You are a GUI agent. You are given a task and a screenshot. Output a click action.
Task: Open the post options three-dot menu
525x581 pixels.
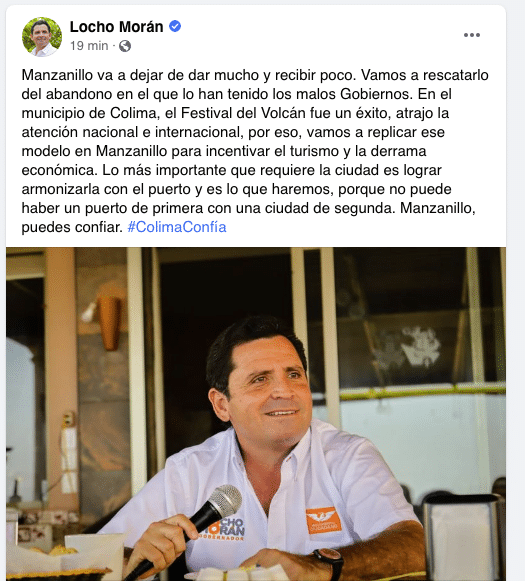(x=472, y=35)
